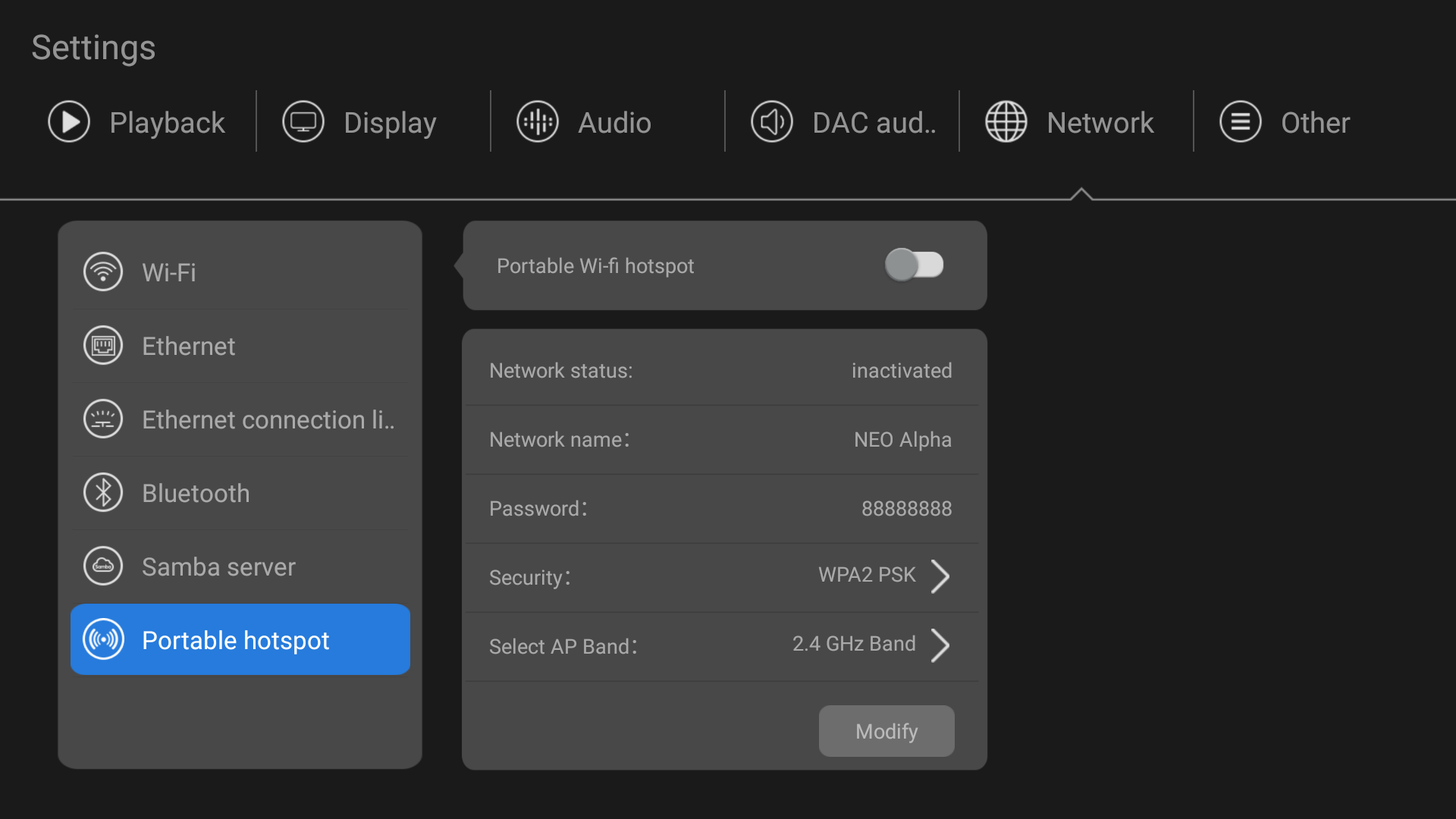The height and width of the screenshot is (819, 1456).
Task: Click the Display monitor icon
Action: (x=303, y=122)
